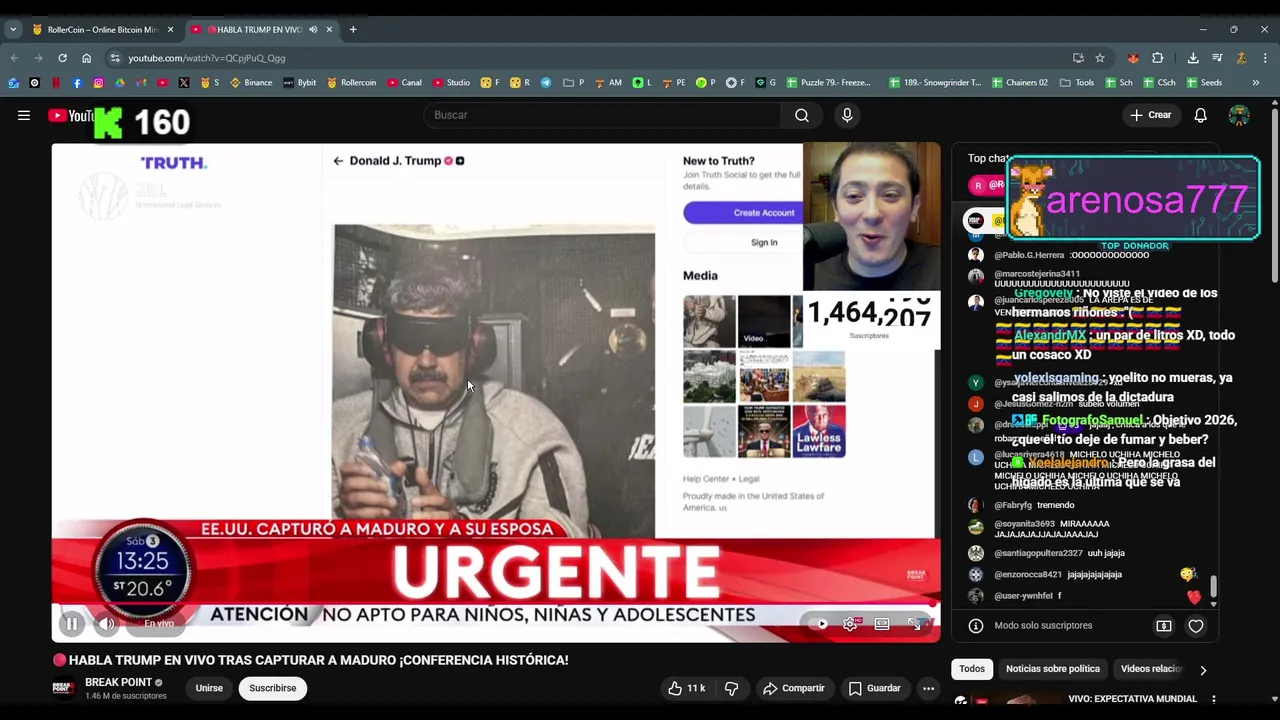Open the MetaMask fox extension
The image size is (1280, 720).
(x=1133, y=58)
